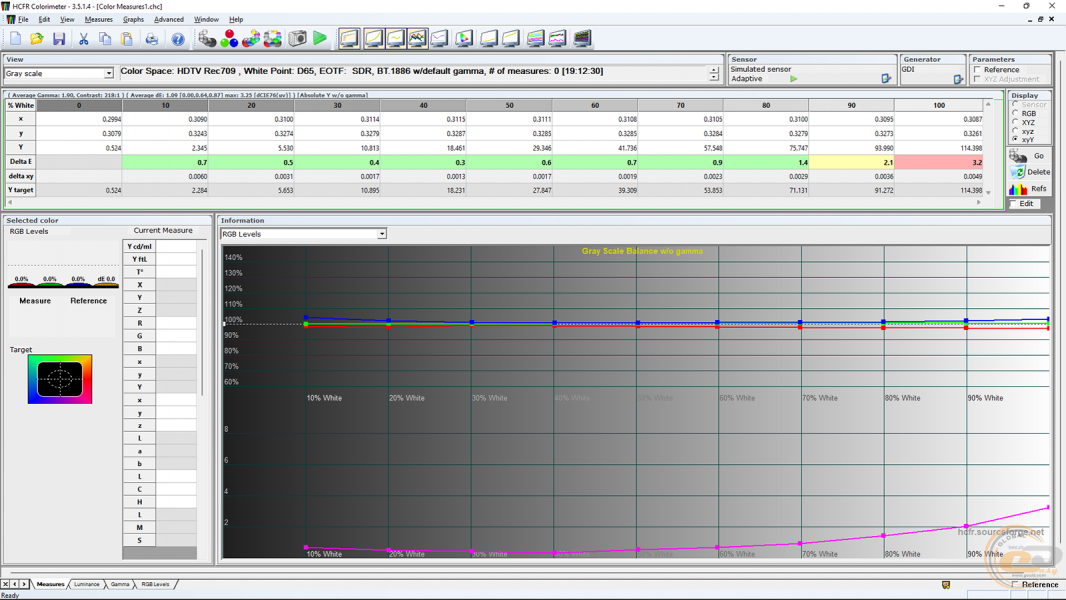Click the Delete button with recycle bin
Screen dimensions: 1066x600
pyautogui.click(x=1029, y=172)
